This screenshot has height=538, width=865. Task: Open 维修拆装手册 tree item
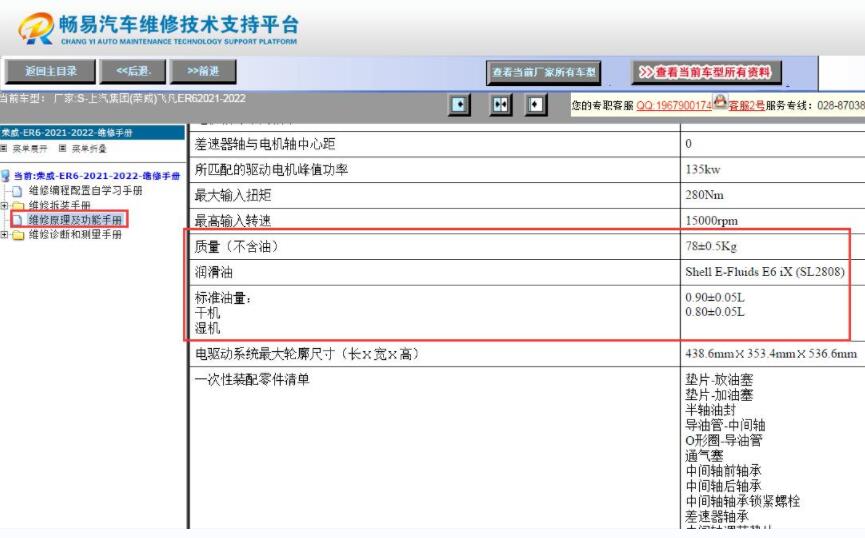(x=60, y=205)
